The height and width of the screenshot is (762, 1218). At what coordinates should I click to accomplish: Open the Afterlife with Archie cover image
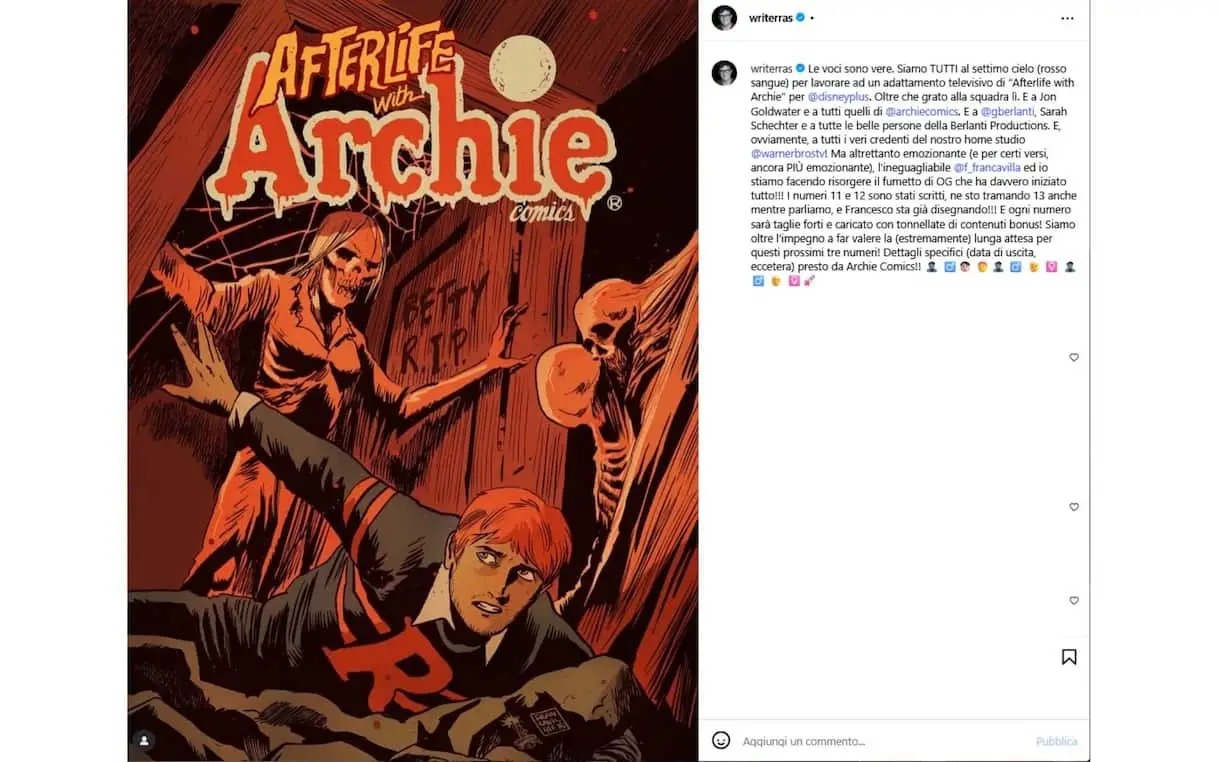[x=413, y=381]
